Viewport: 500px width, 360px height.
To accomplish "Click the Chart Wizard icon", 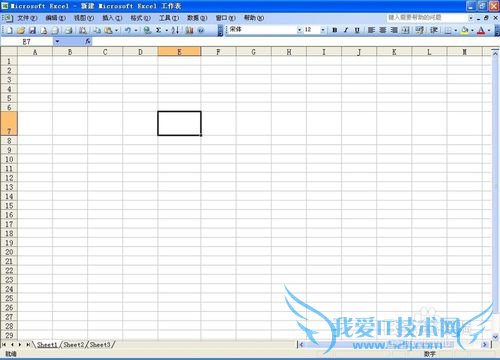I will click(x=189, y=30).
